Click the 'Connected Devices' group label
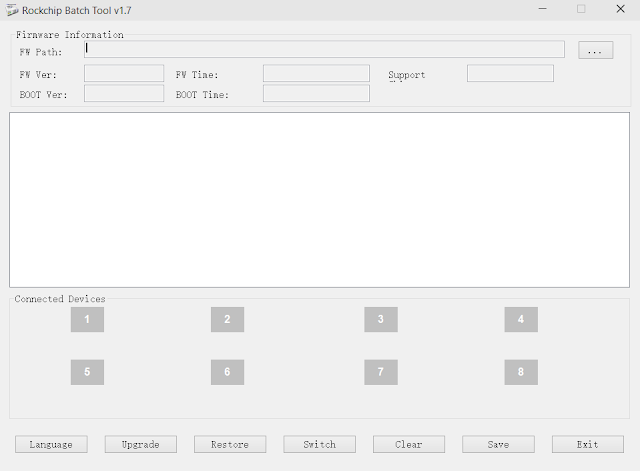The image size is (640, 471). click(60, 299)
